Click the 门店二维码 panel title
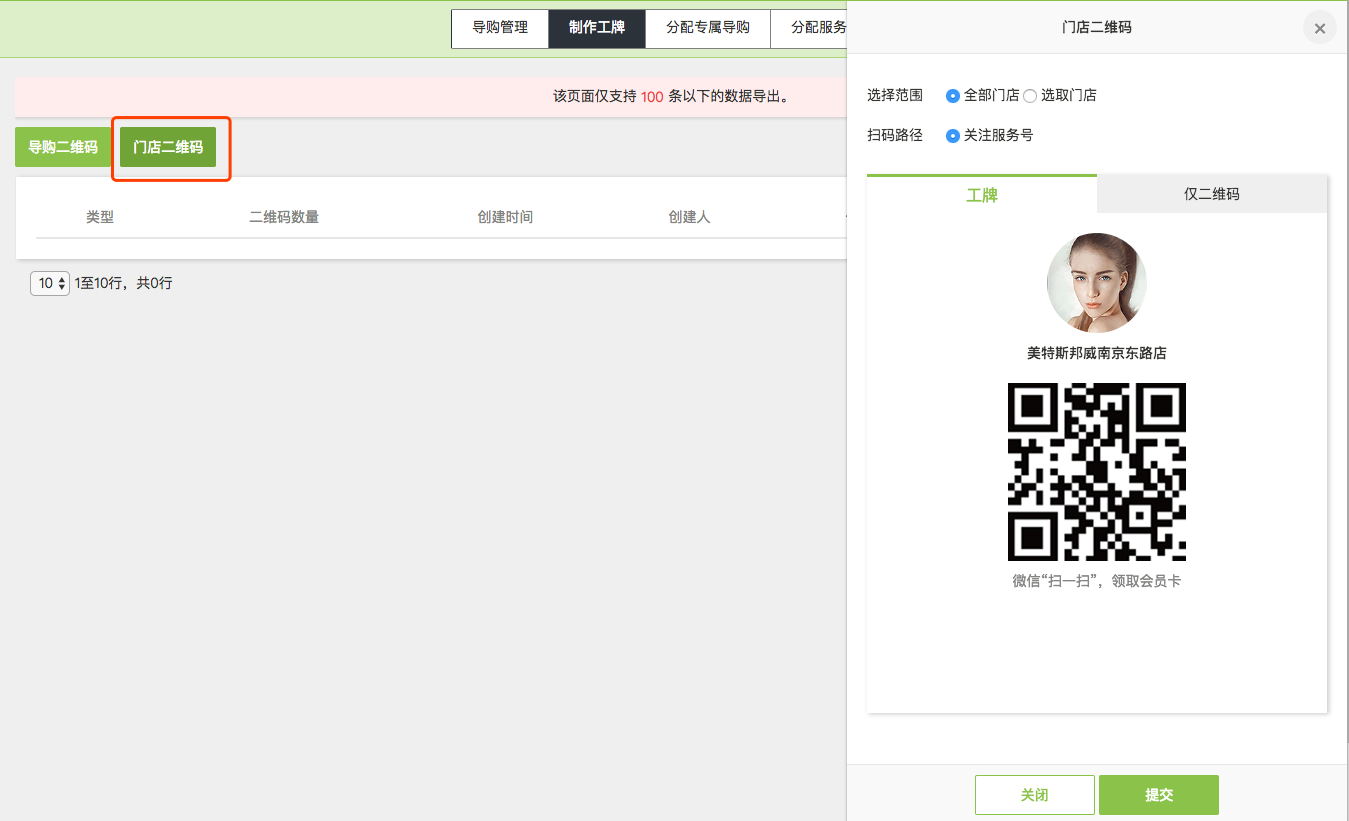Screen dimensions: 1349x821 [x=1097, y=28]
